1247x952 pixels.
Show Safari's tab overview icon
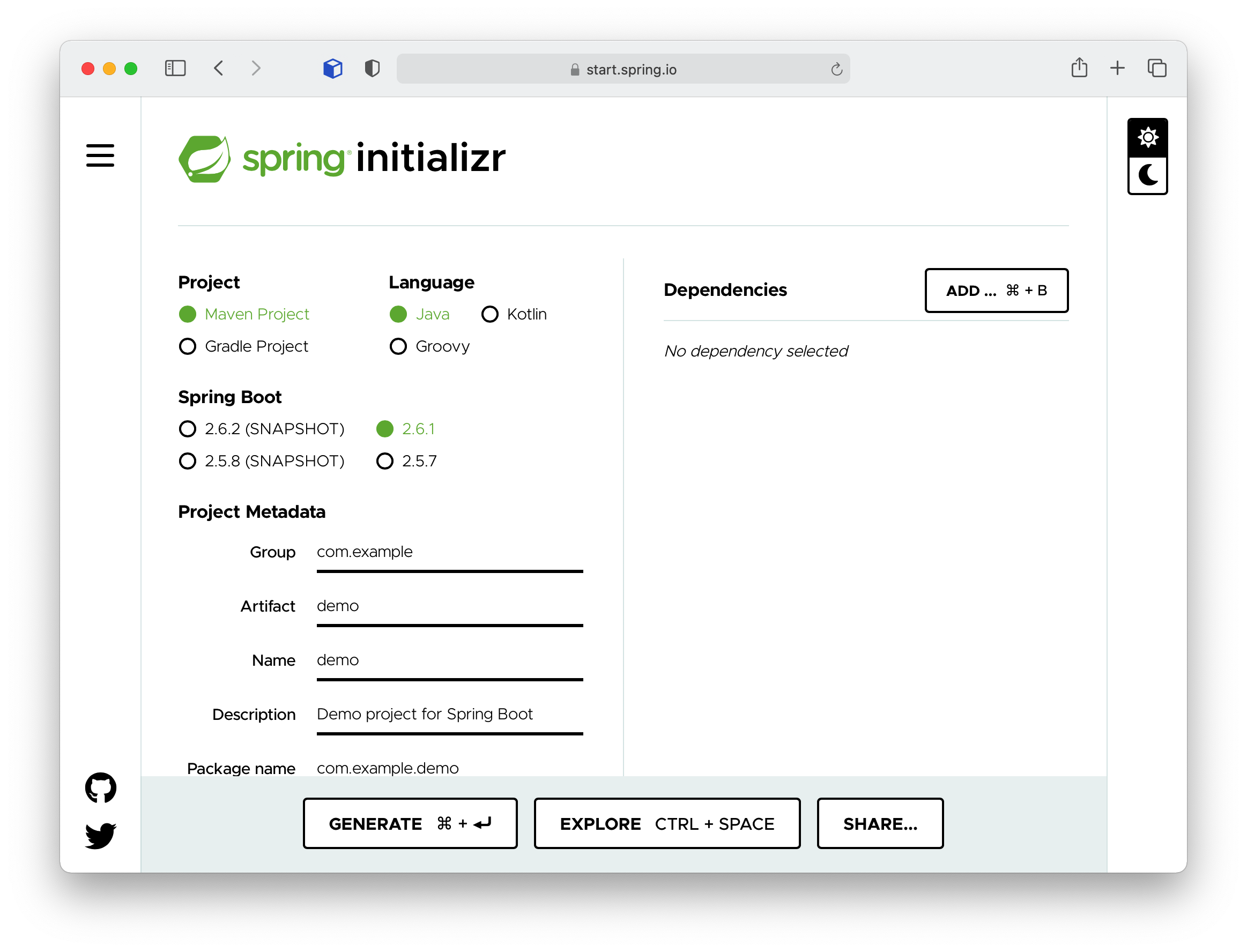click(1156, 68)
